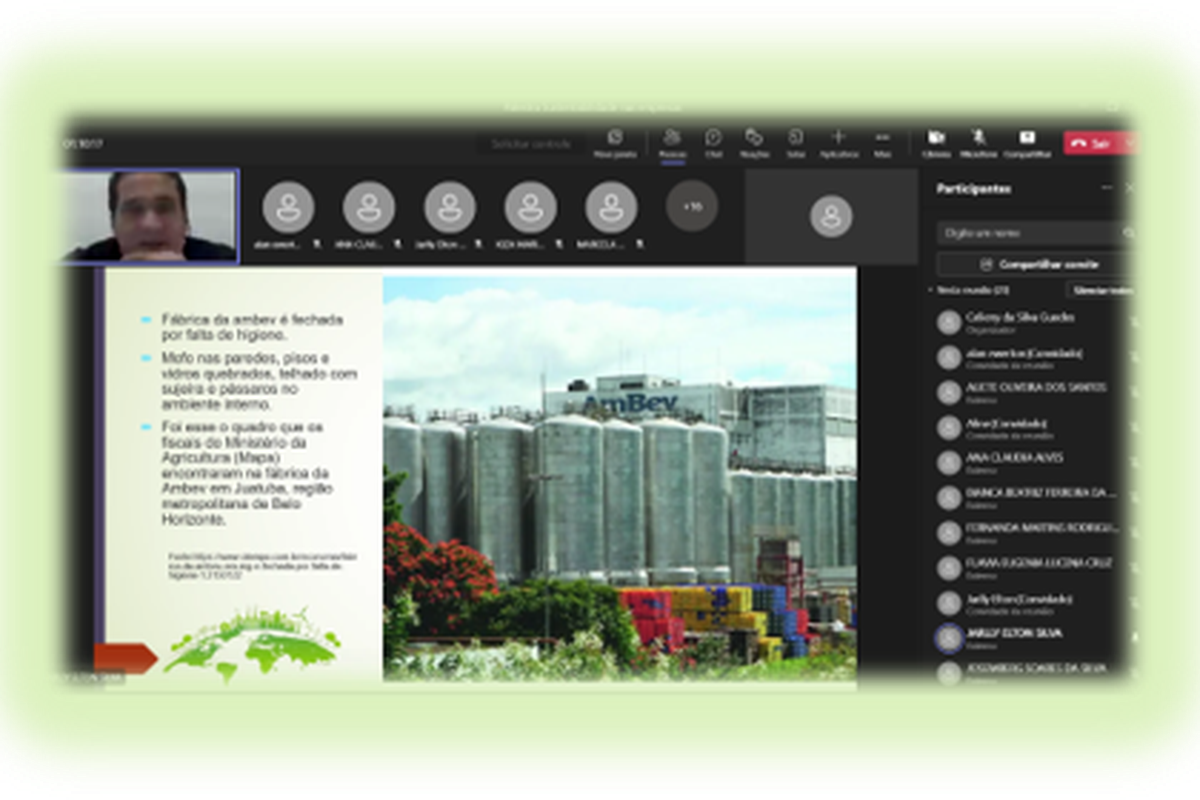Click the Silenciar todos button
The height and width of the screenshot is (800, 1200).
1100,290
